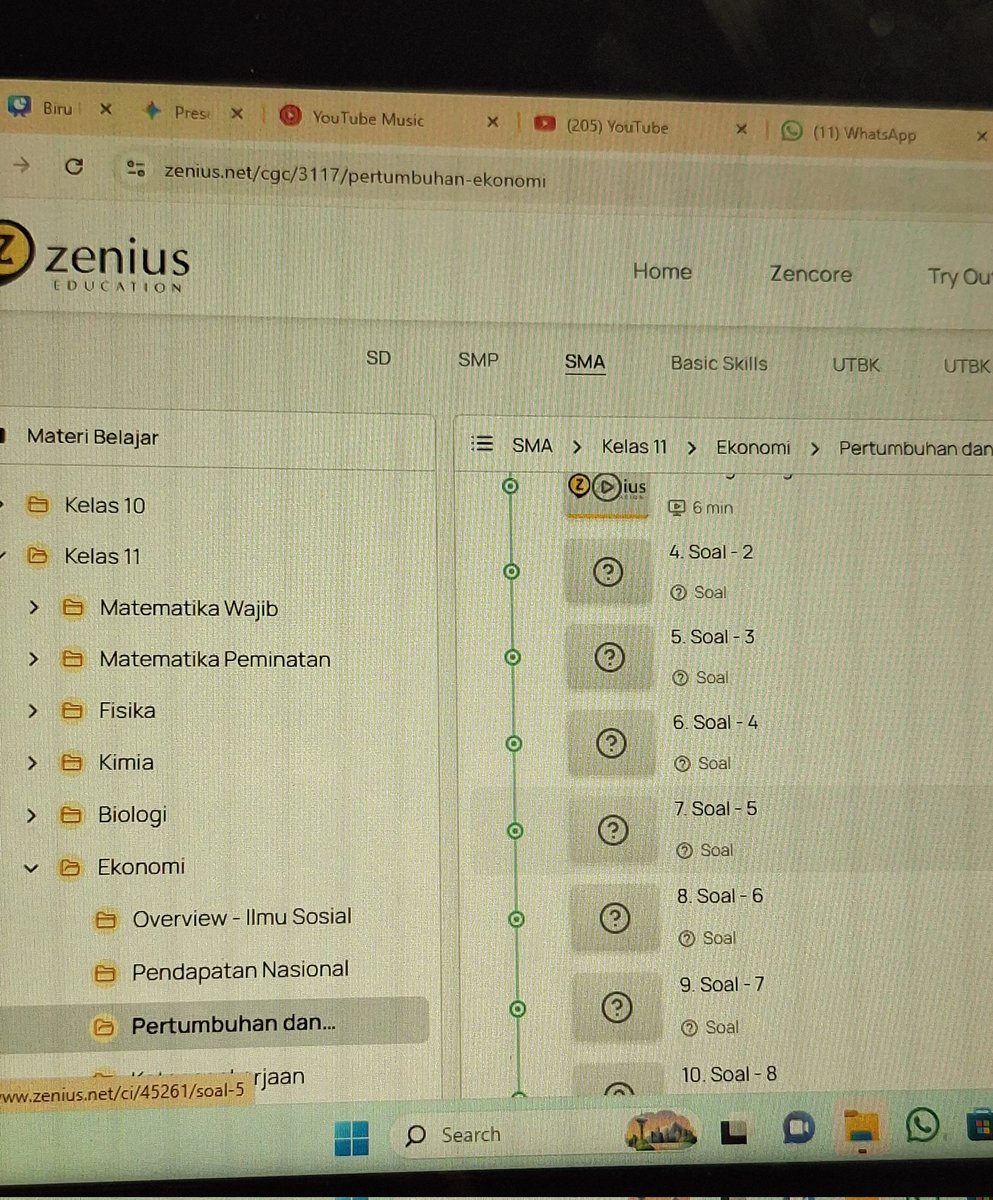Expand the Biologi chevron
This screenshot has width=993, height=1200.
(x=31, y=815)
